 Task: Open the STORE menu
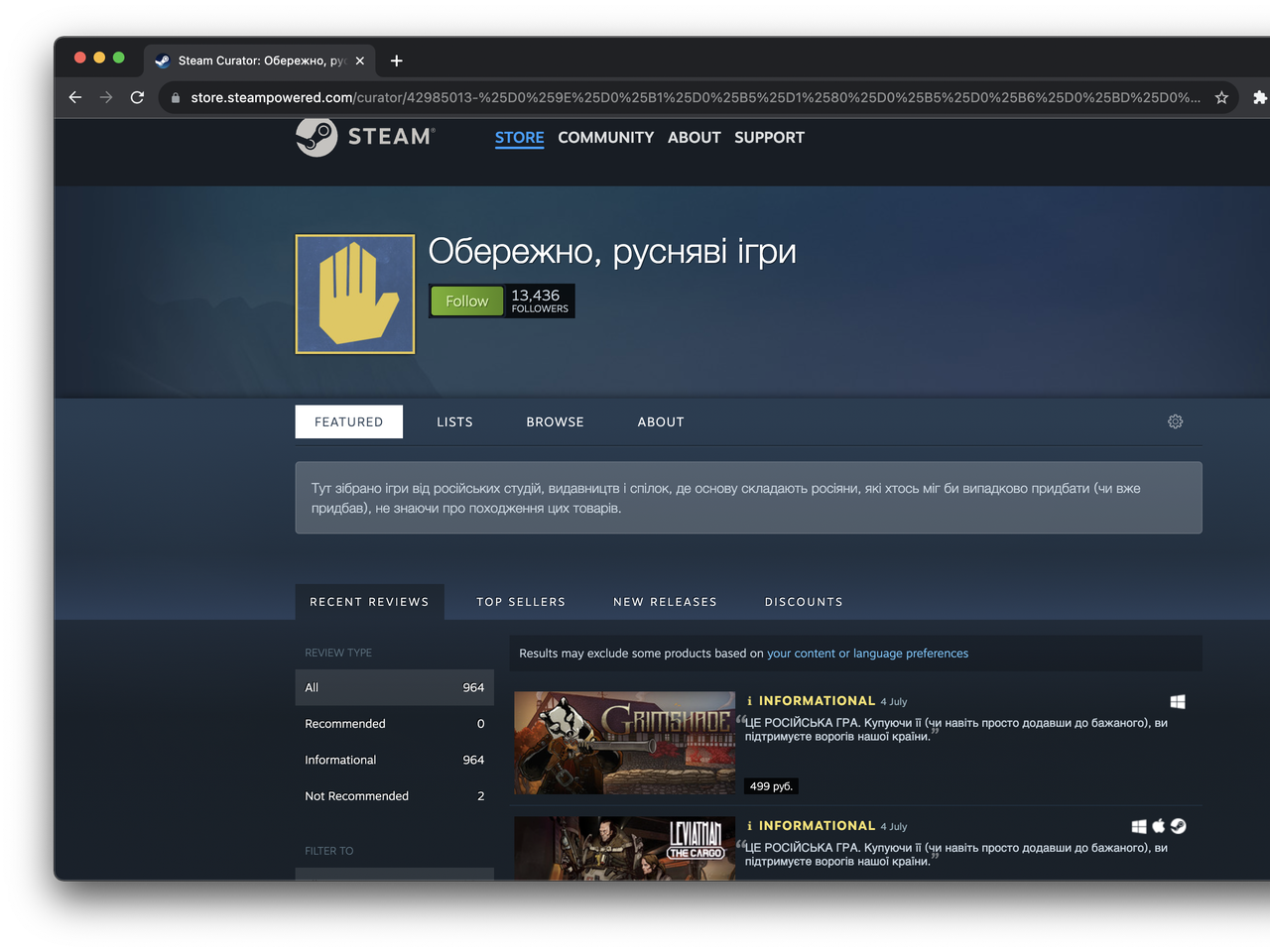click(519, 138)
